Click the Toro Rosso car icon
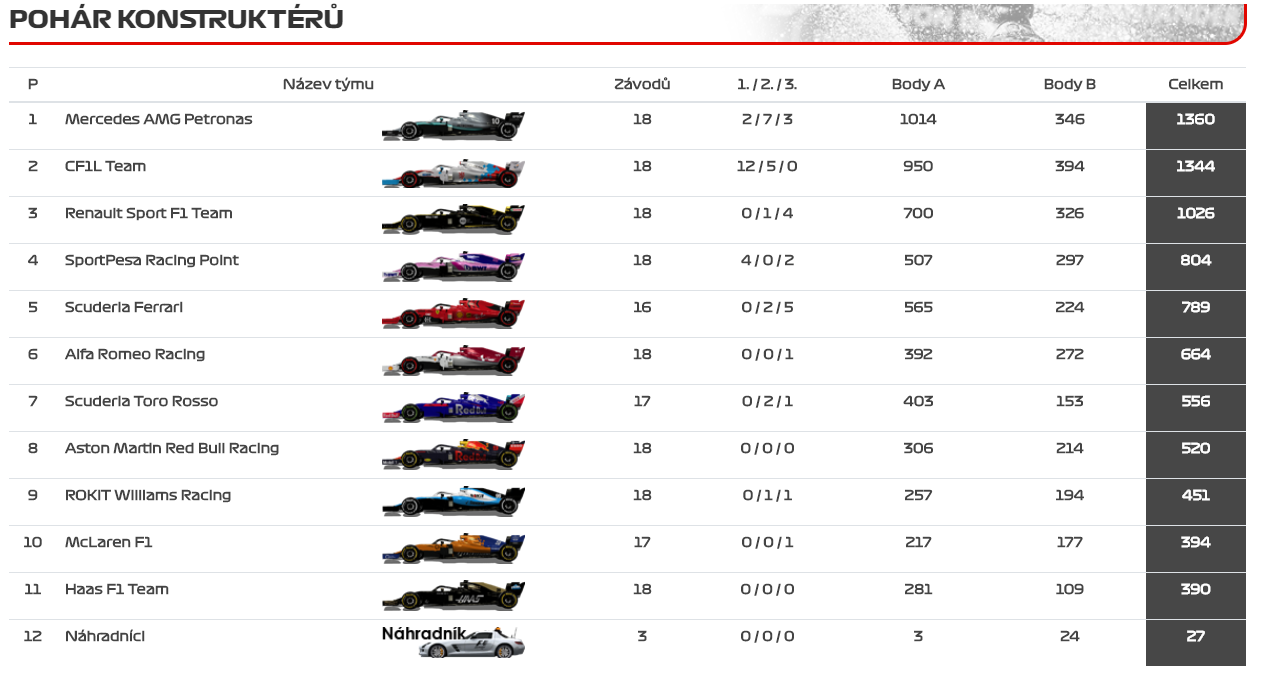Viewport: 1261px width, 676px height. click(453, 407)
